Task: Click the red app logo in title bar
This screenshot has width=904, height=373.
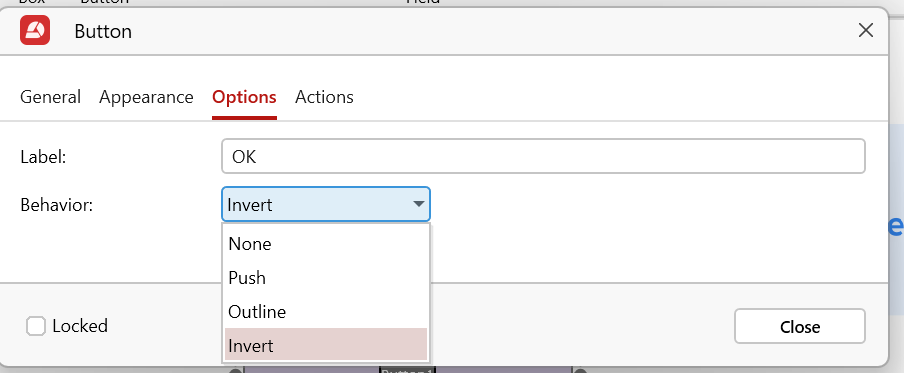Action: pyautogui.click(x=35, y=30)
